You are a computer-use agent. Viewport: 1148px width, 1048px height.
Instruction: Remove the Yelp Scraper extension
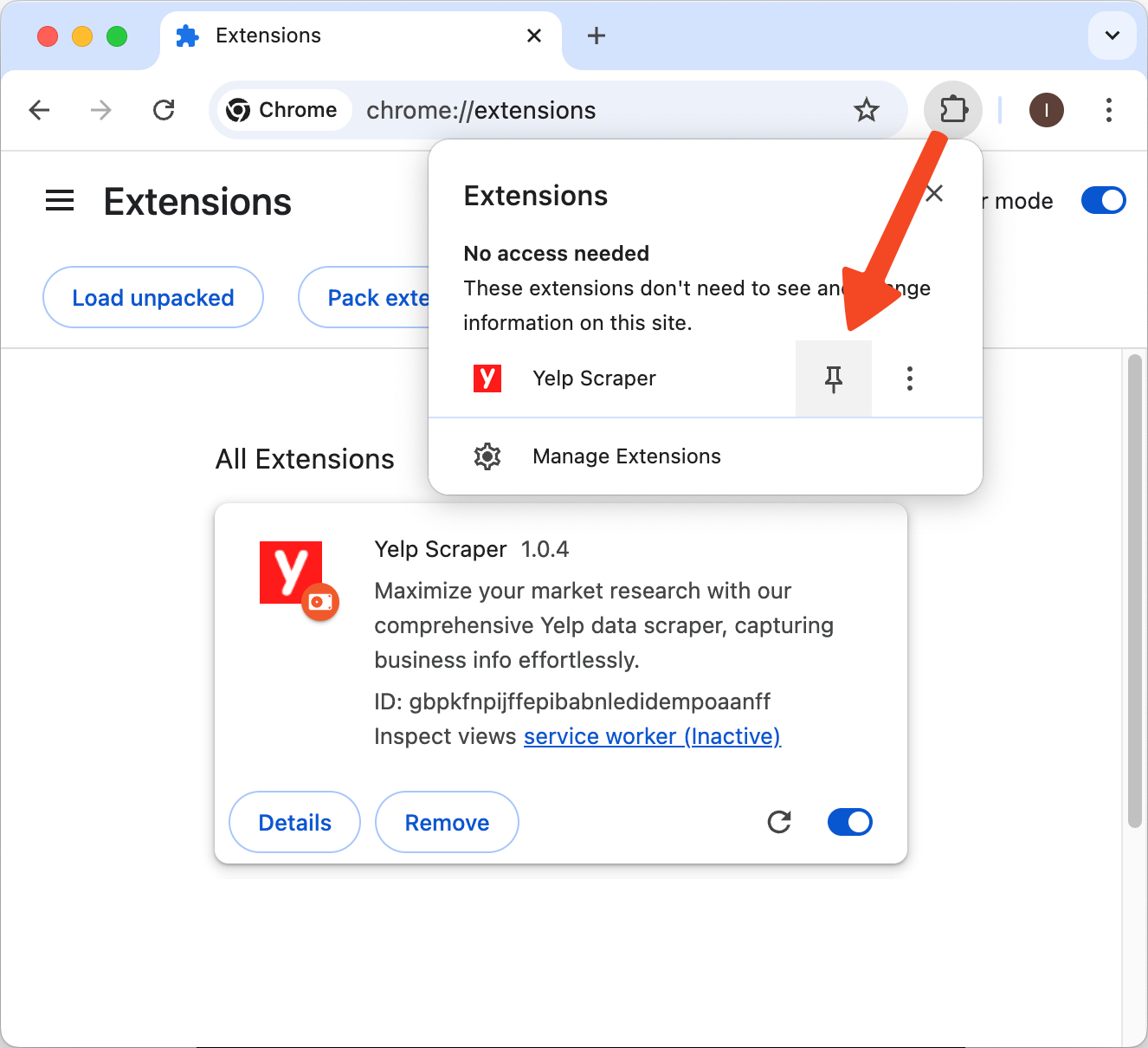click(447, 822)
